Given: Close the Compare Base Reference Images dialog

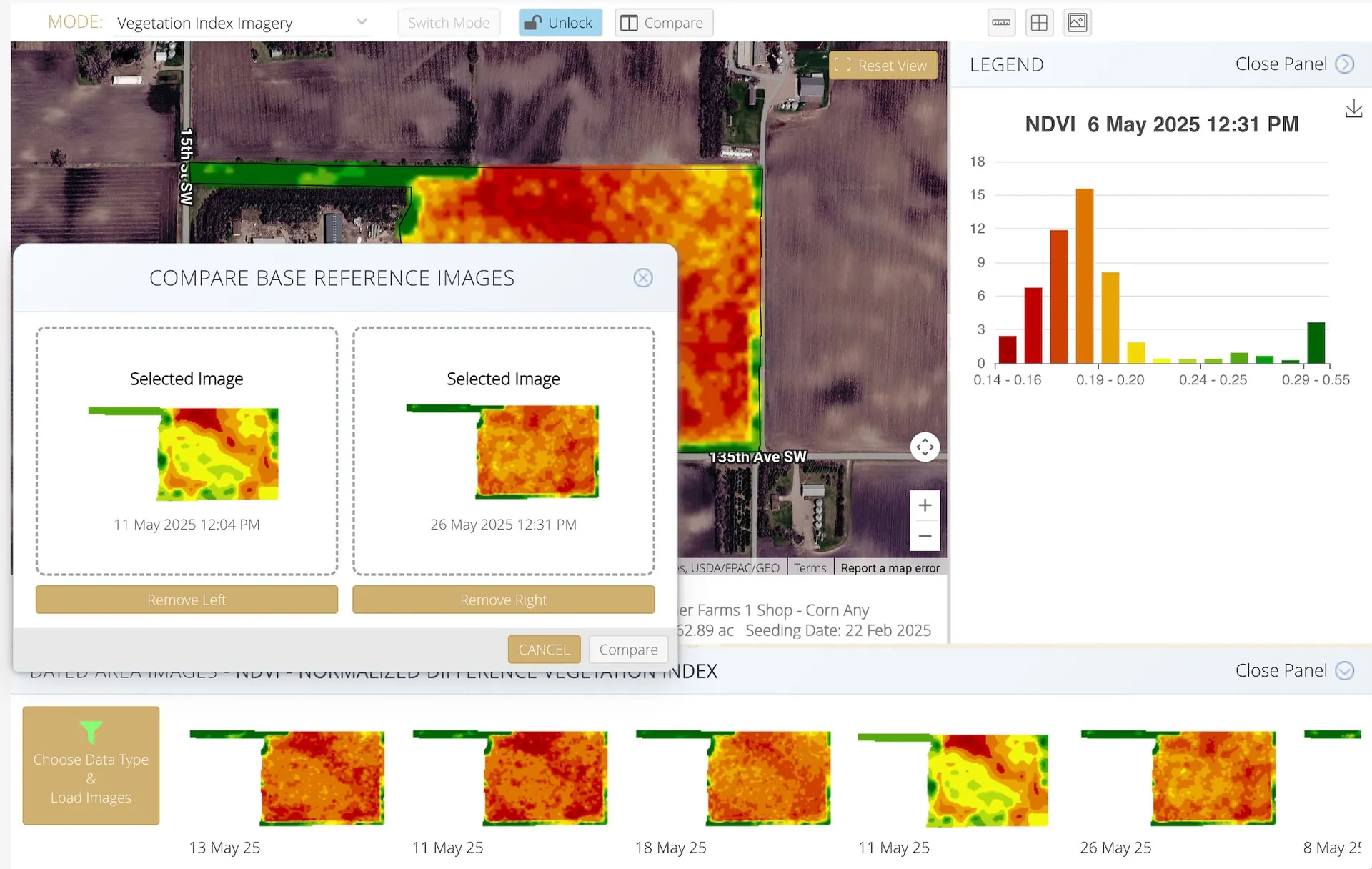Looking at the screenshot, I should click(x=643, y=278).
